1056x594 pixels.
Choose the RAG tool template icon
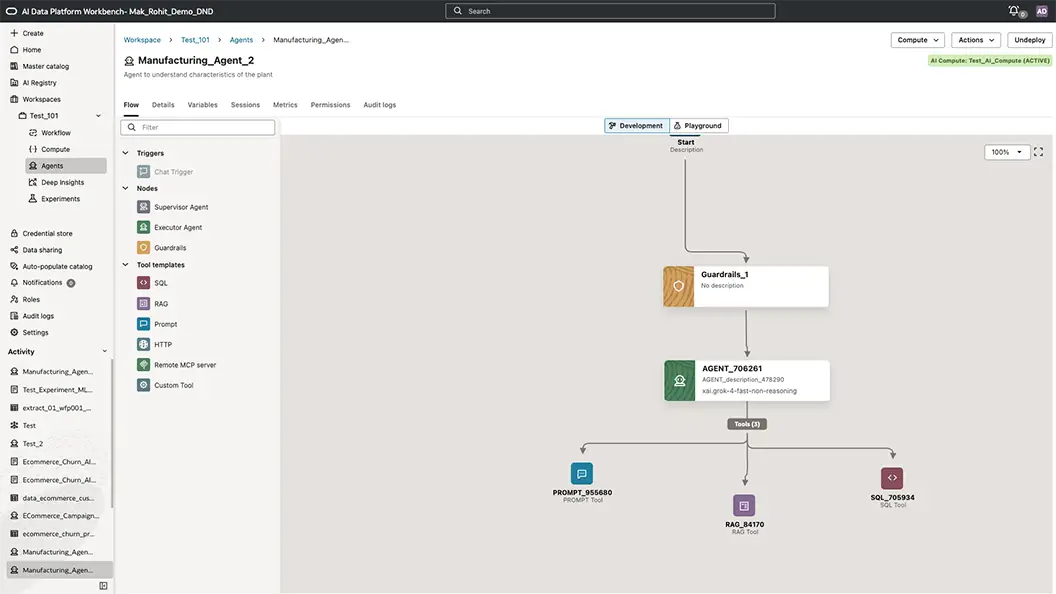[x=143, y=304]
